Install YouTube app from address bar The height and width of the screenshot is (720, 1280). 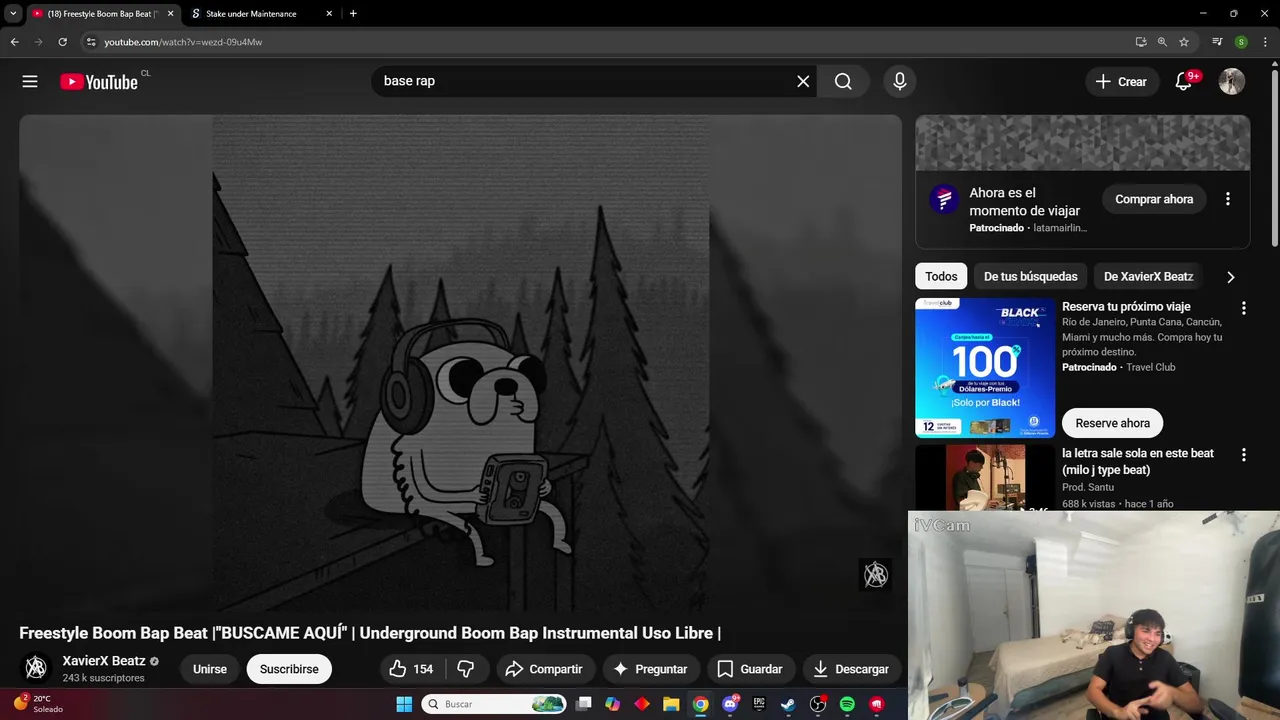(x=1141, y=42)
